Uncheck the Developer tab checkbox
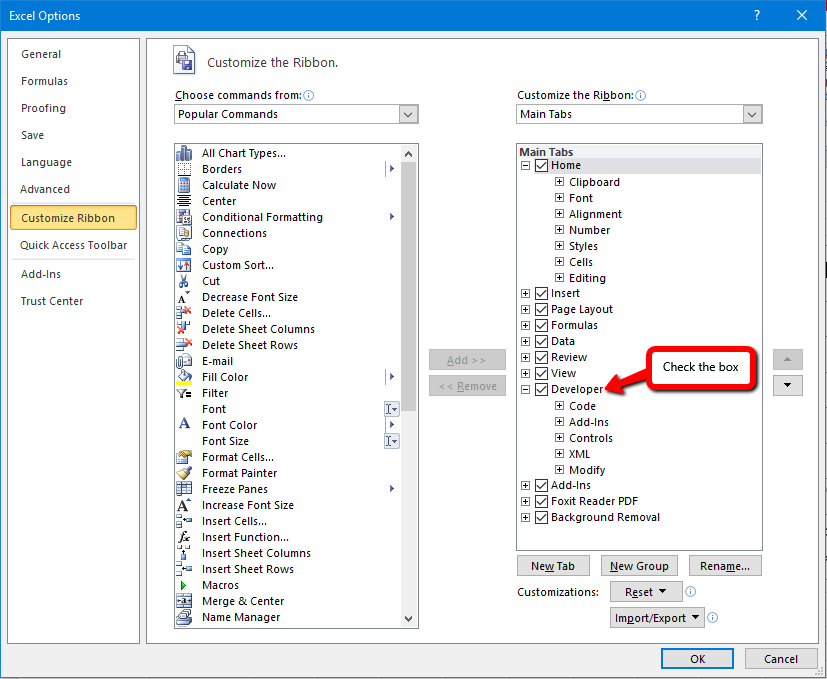This screenshot has height=679, width=827. (x=541, y=389)
